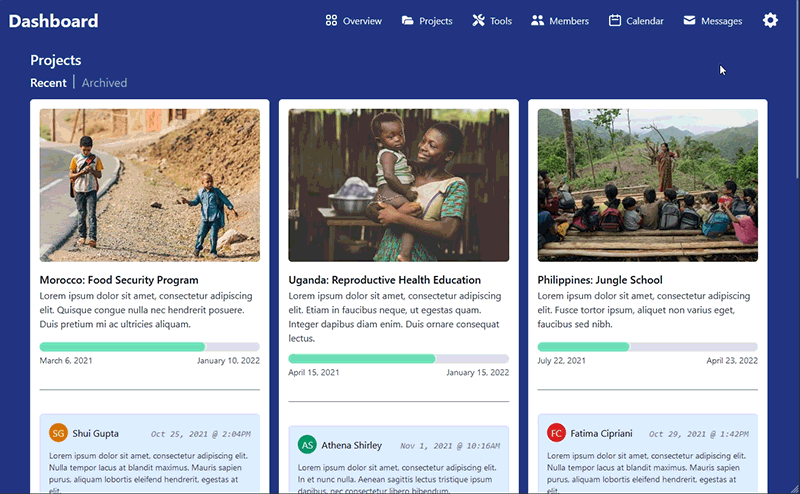Click the Overview grid icon

331,21
